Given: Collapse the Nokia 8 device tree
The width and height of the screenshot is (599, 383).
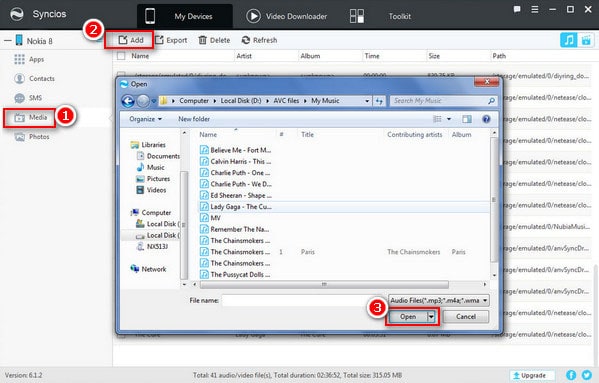Looking at the screenshot, I should [x=7, y=41].
